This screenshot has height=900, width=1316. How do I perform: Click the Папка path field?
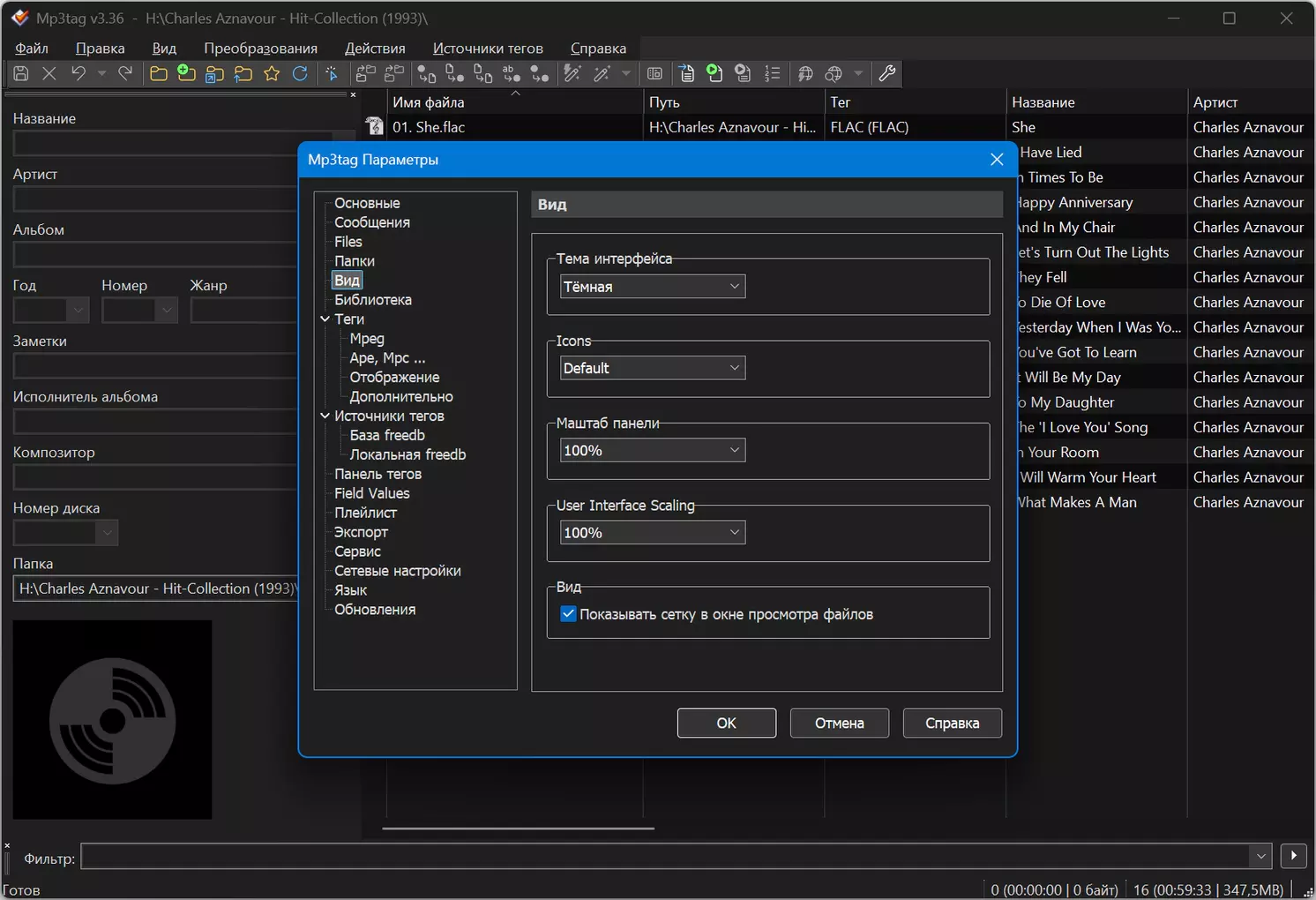pyautogui.click(x=155, y=589)
